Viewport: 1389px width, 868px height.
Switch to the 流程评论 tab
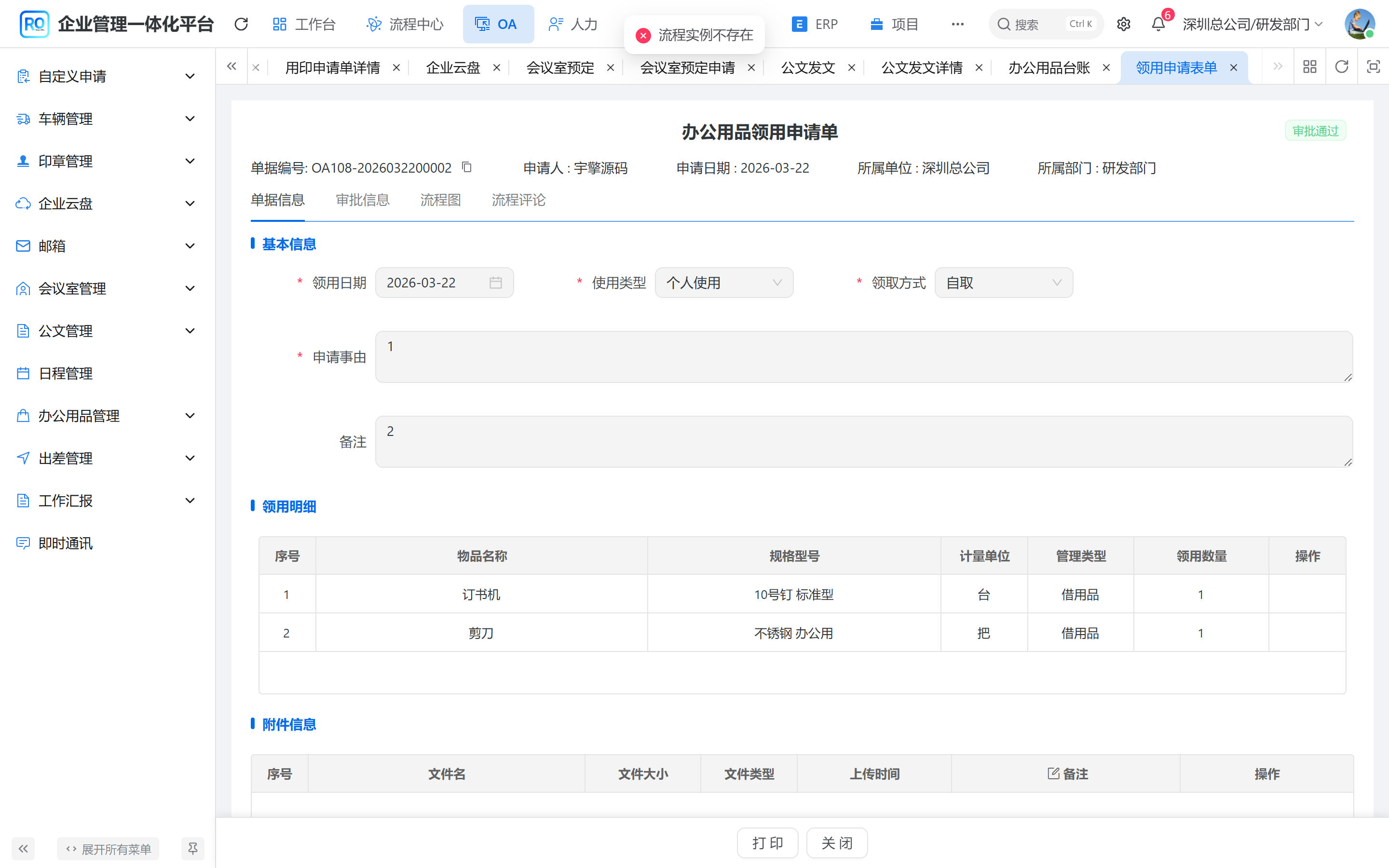[518, 200]
